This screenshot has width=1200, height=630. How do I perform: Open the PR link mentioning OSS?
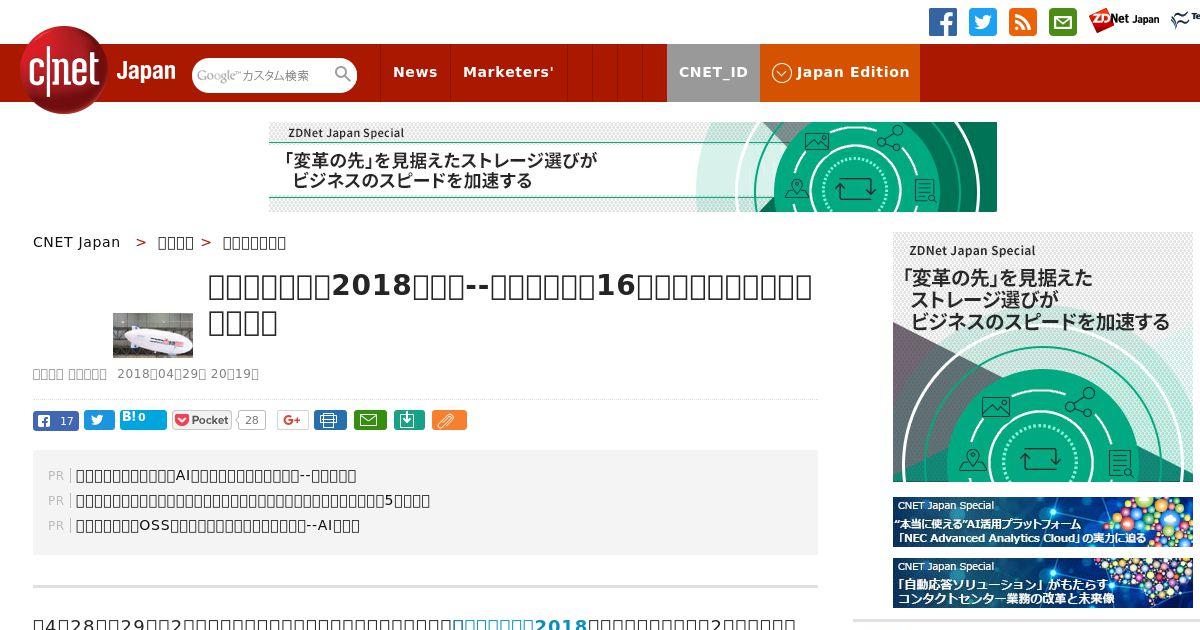(218, 526)
